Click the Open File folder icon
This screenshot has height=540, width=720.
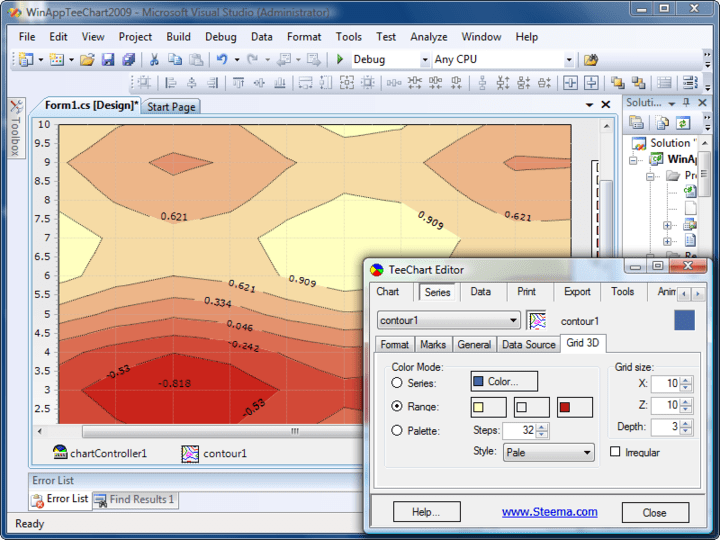(88, 60)
